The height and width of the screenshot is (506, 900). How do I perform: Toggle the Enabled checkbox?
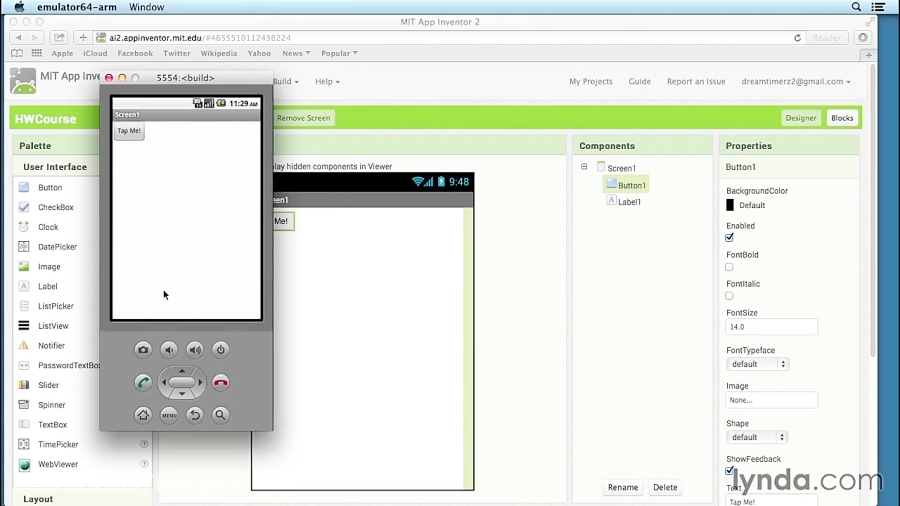point(730,238)
